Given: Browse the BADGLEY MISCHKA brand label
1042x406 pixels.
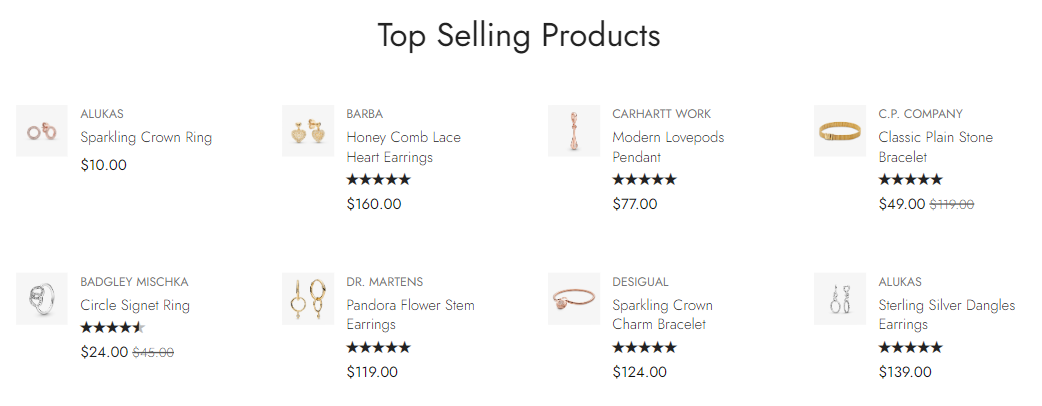Looking at the screenshot, I should pos(134,282).
